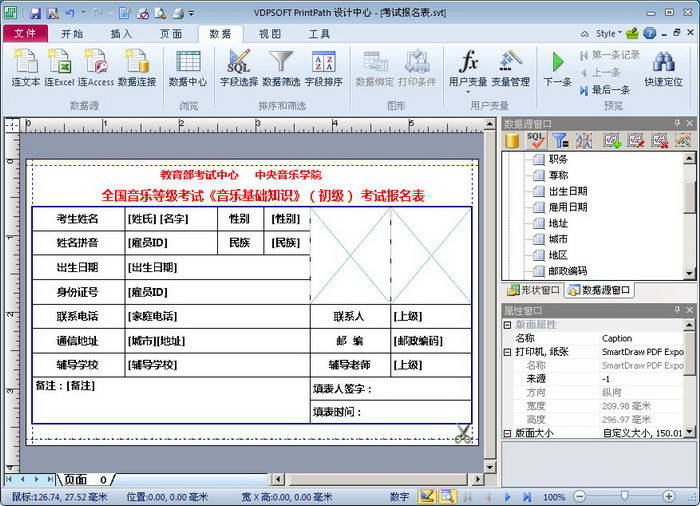
Task: Open 变量管理 variable manager
Action: pyautogui.click(x=511, y=68)
